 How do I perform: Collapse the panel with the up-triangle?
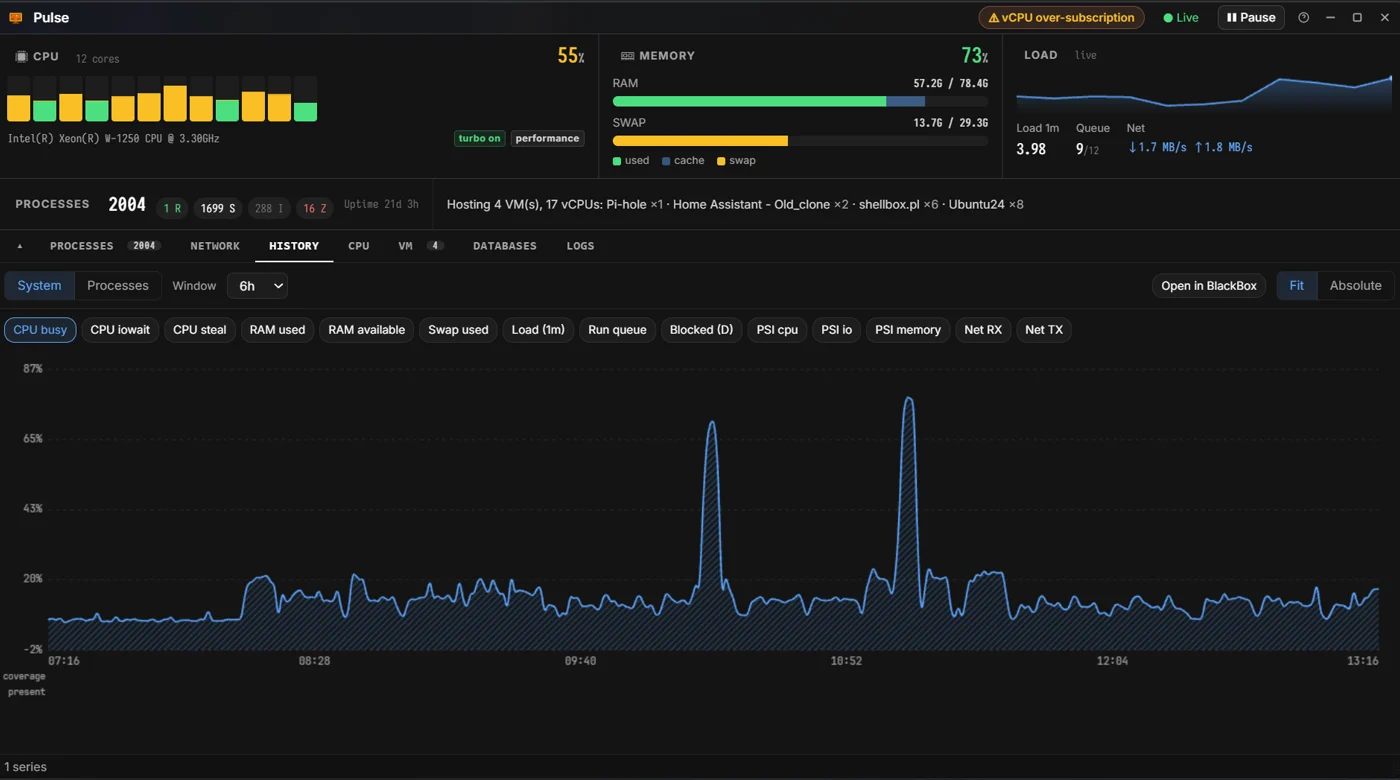click(19, 246)
